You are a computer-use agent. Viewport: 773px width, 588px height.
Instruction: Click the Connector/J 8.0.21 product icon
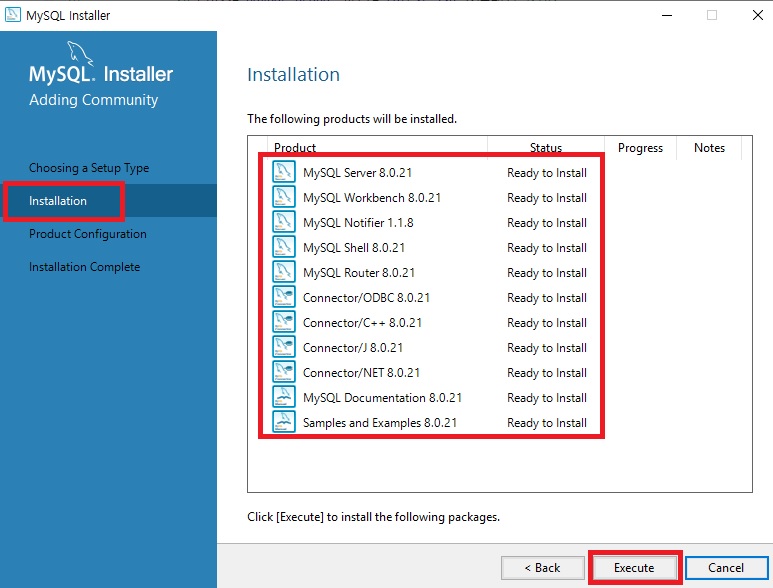pos(284,347)
